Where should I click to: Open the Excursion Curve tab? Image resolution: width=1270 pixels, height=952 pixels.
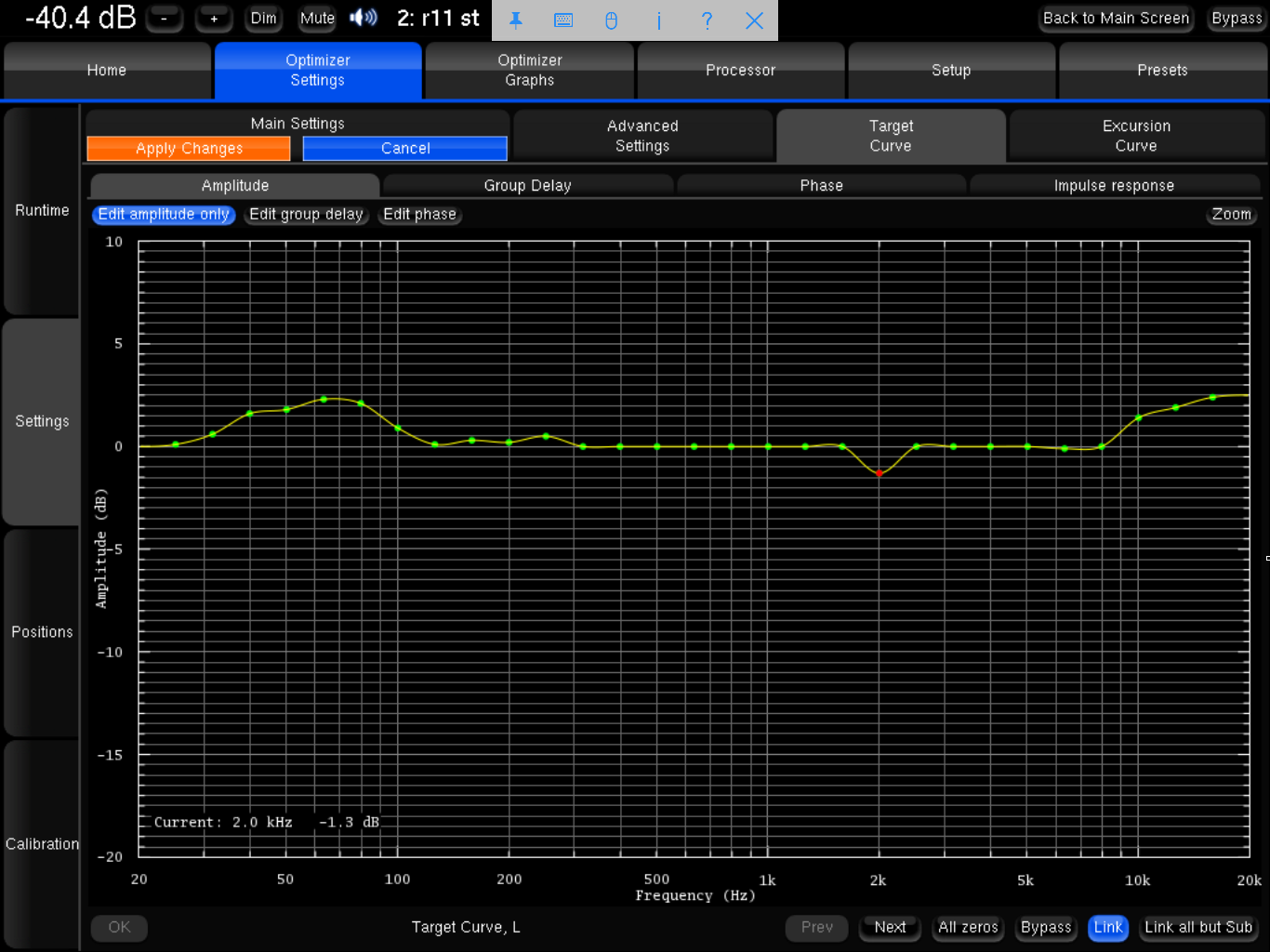coord(1136,136)
